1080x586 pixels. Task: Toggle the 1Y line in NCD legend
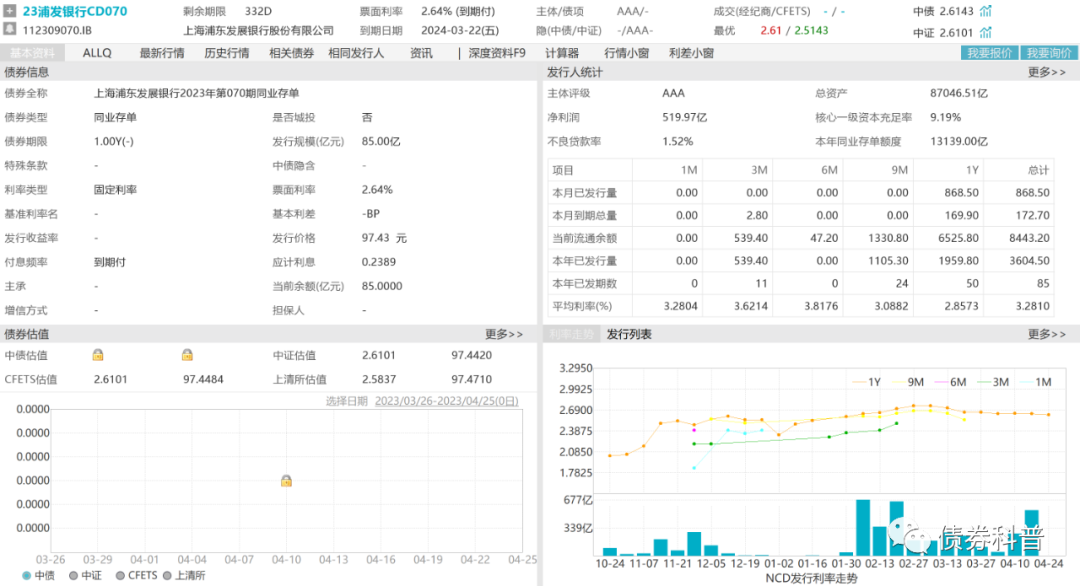[x=866, y=382]
